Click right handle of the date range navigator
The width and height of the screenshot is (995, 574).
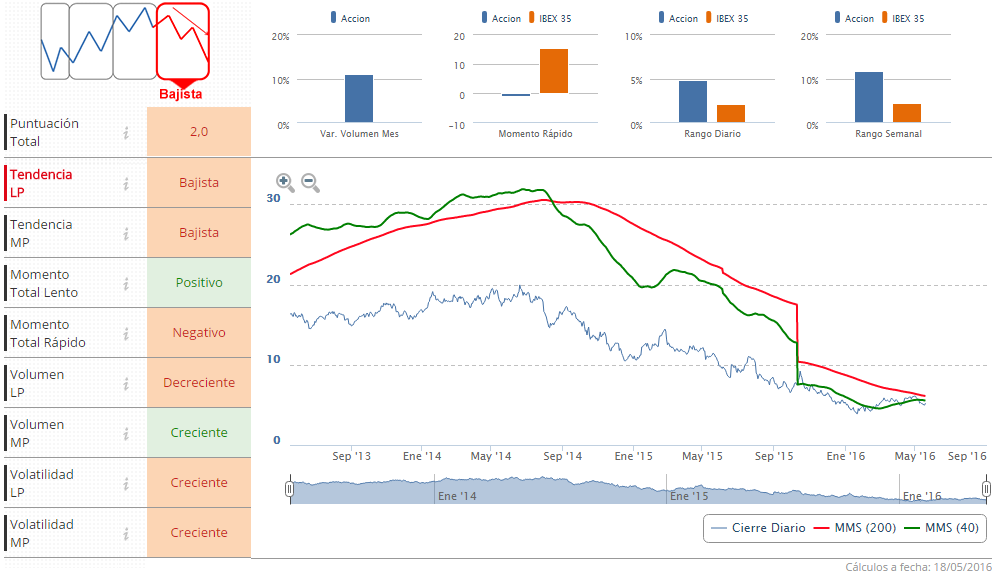click(986, 489)
